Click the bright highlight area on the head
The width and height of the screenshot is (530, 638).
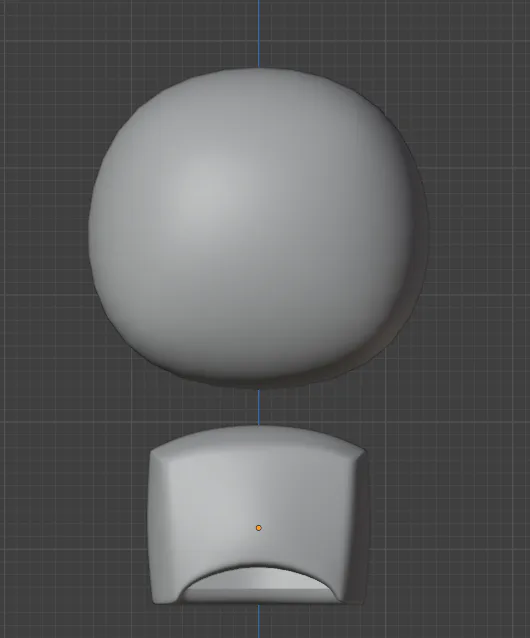pos(212,183)
